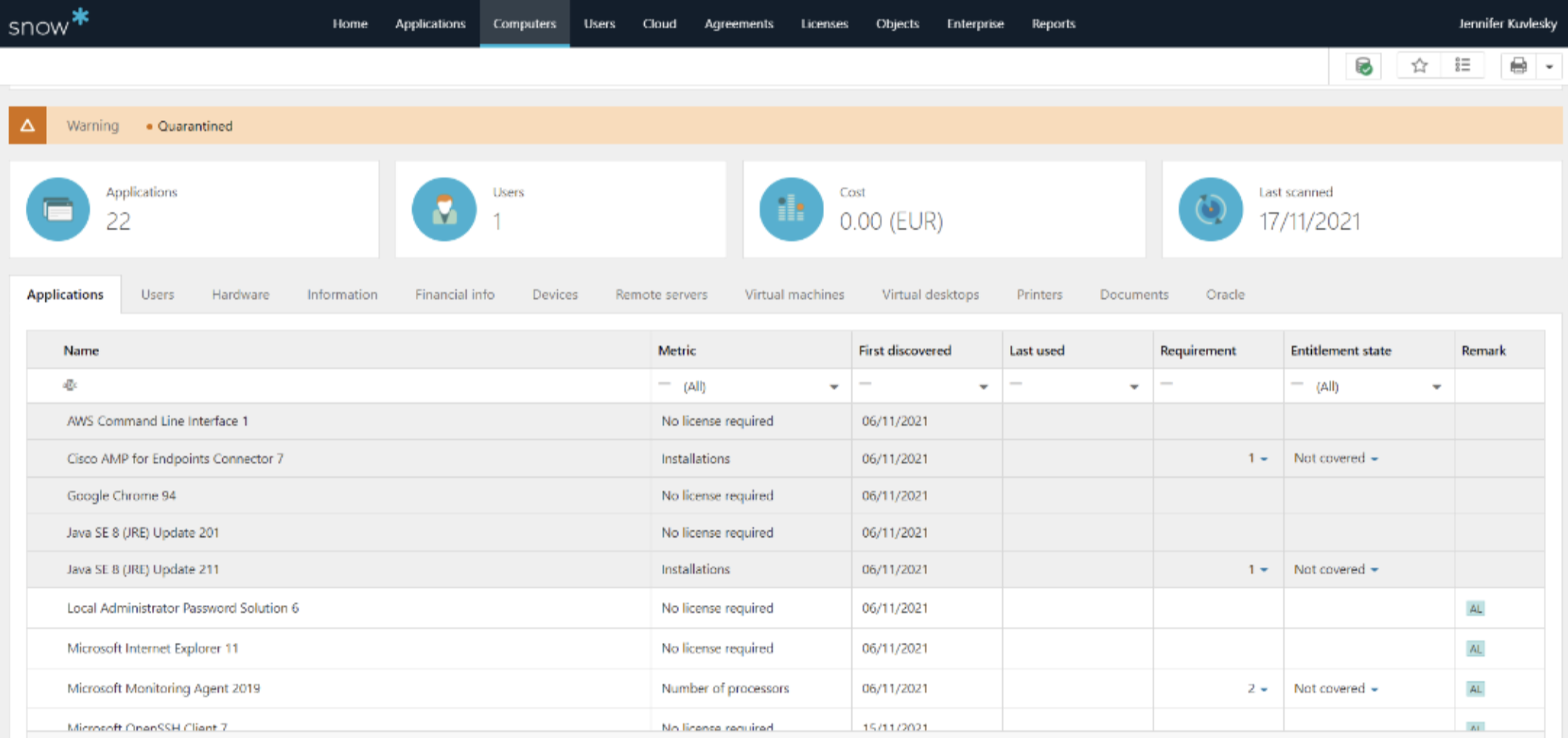Switch to the Remote servers tab
Viewport: 1568px width, 738px height.
point(662,295)
